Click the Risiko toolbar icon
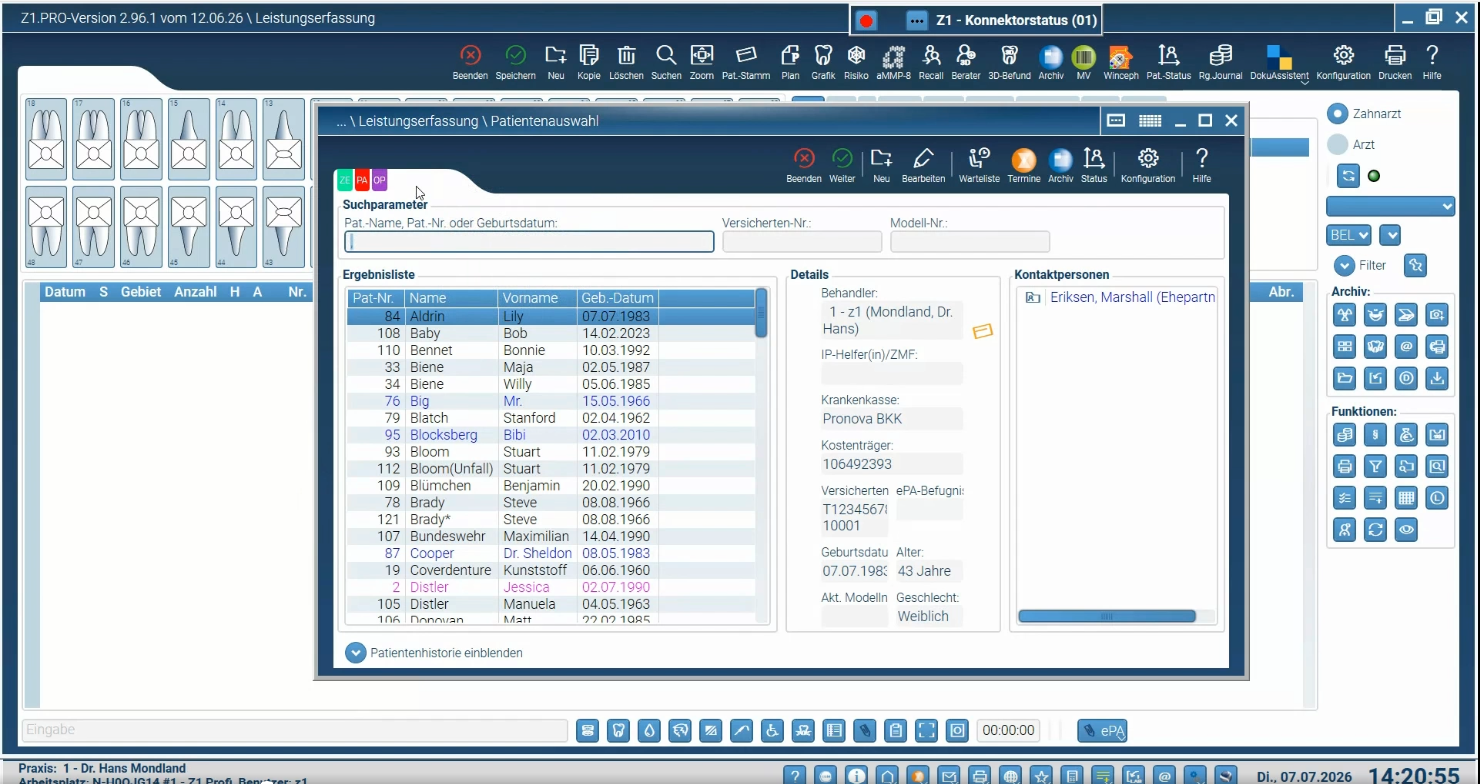The image size is (1480, 784). point(856,61)
